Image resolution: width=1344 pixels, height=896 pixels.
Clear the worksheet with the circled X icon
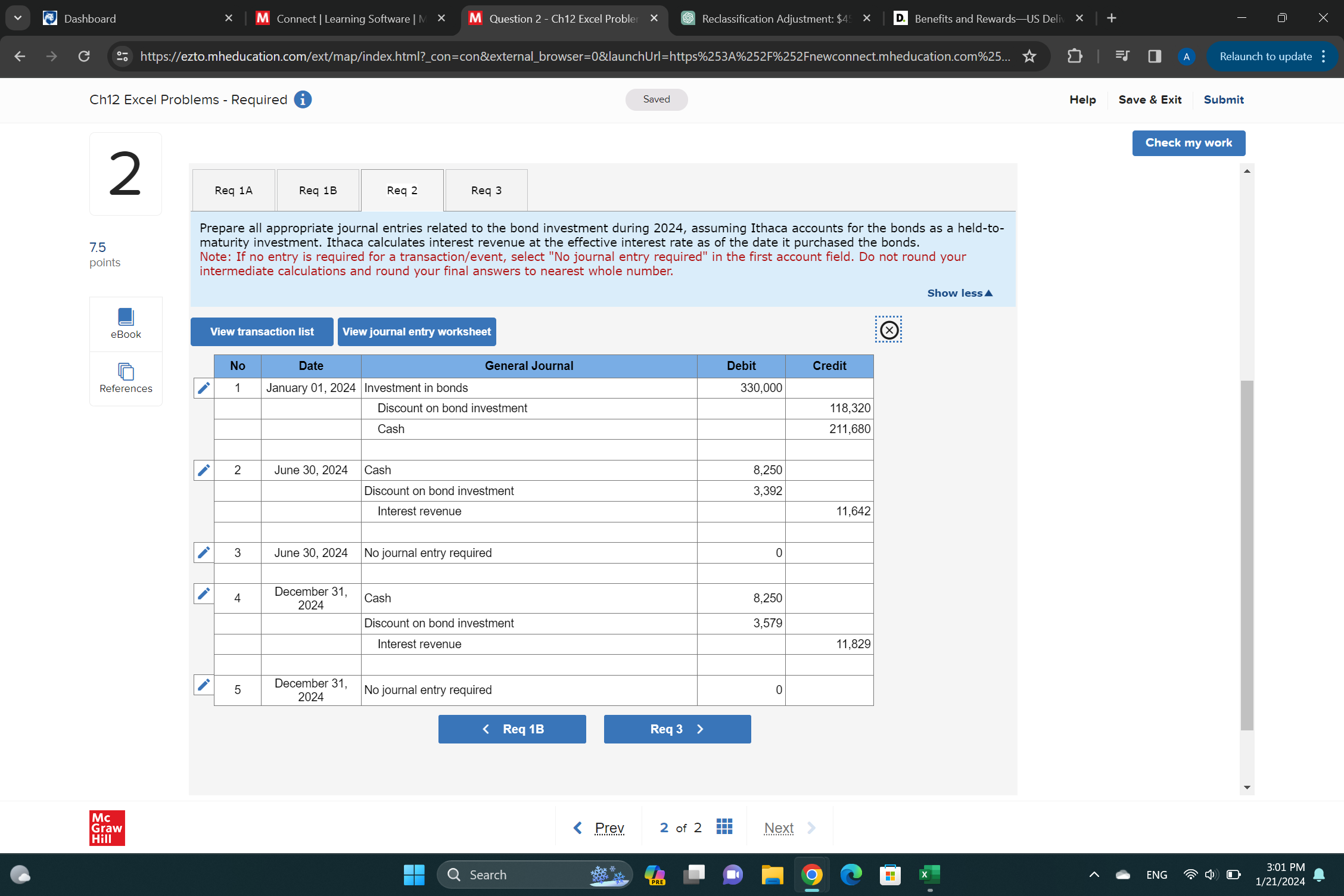tap(888, 329)
